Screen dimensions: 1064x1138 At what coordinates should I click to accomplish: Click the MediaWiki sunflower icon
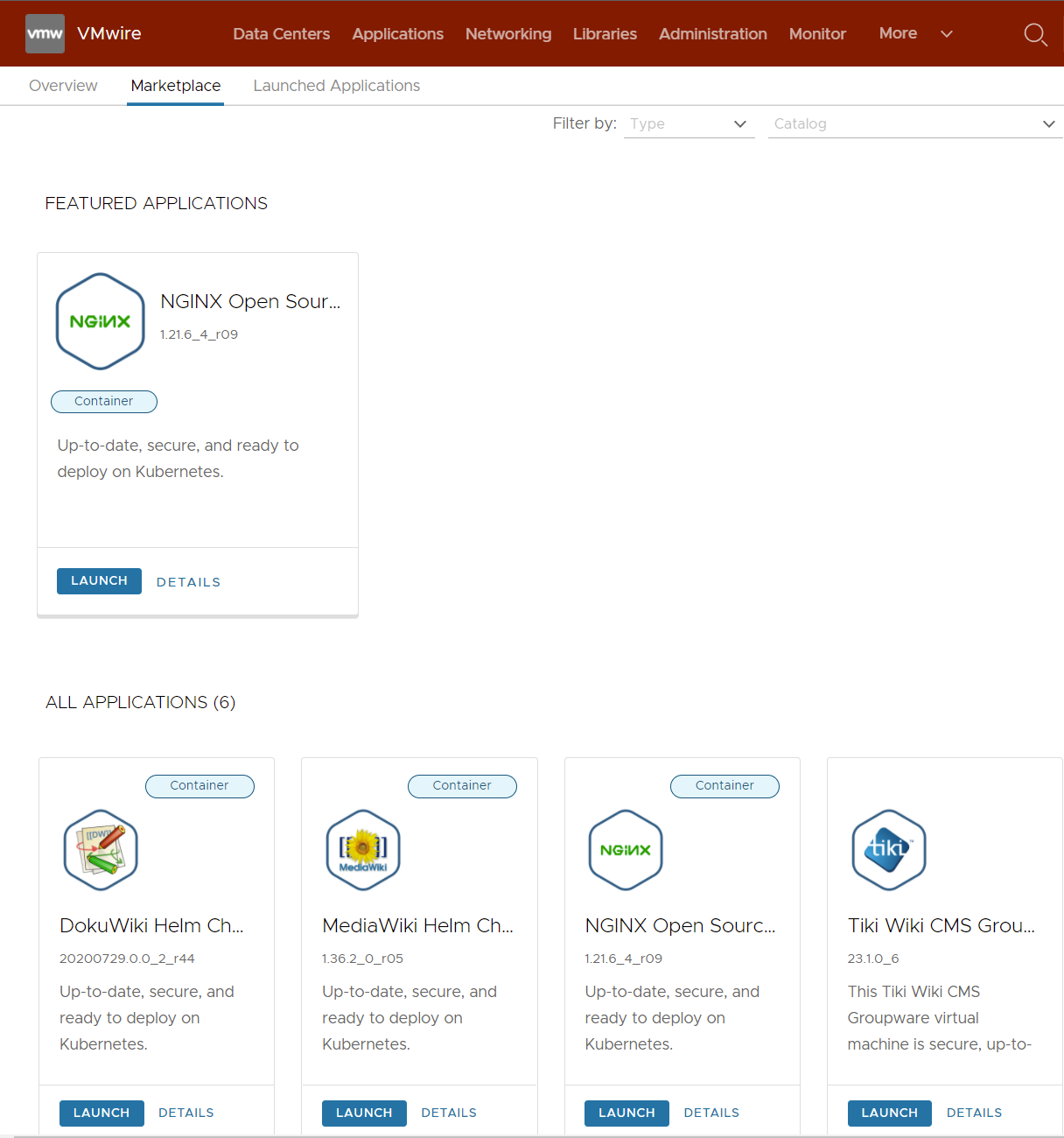pyautogui.click(x=363, y=850)
